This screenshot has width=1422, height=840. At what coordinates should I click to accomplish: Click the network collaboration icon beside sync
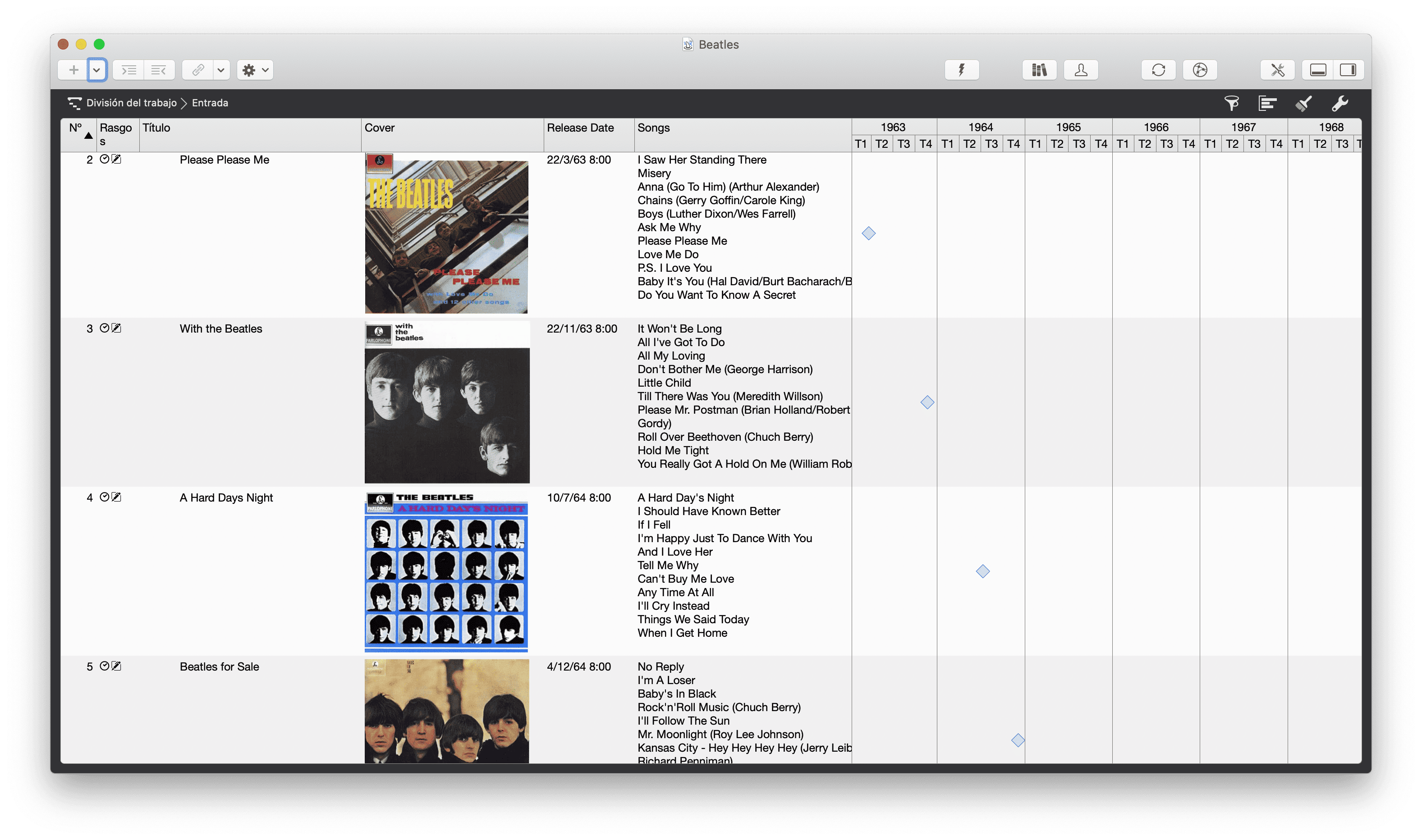coord(1200,69)
